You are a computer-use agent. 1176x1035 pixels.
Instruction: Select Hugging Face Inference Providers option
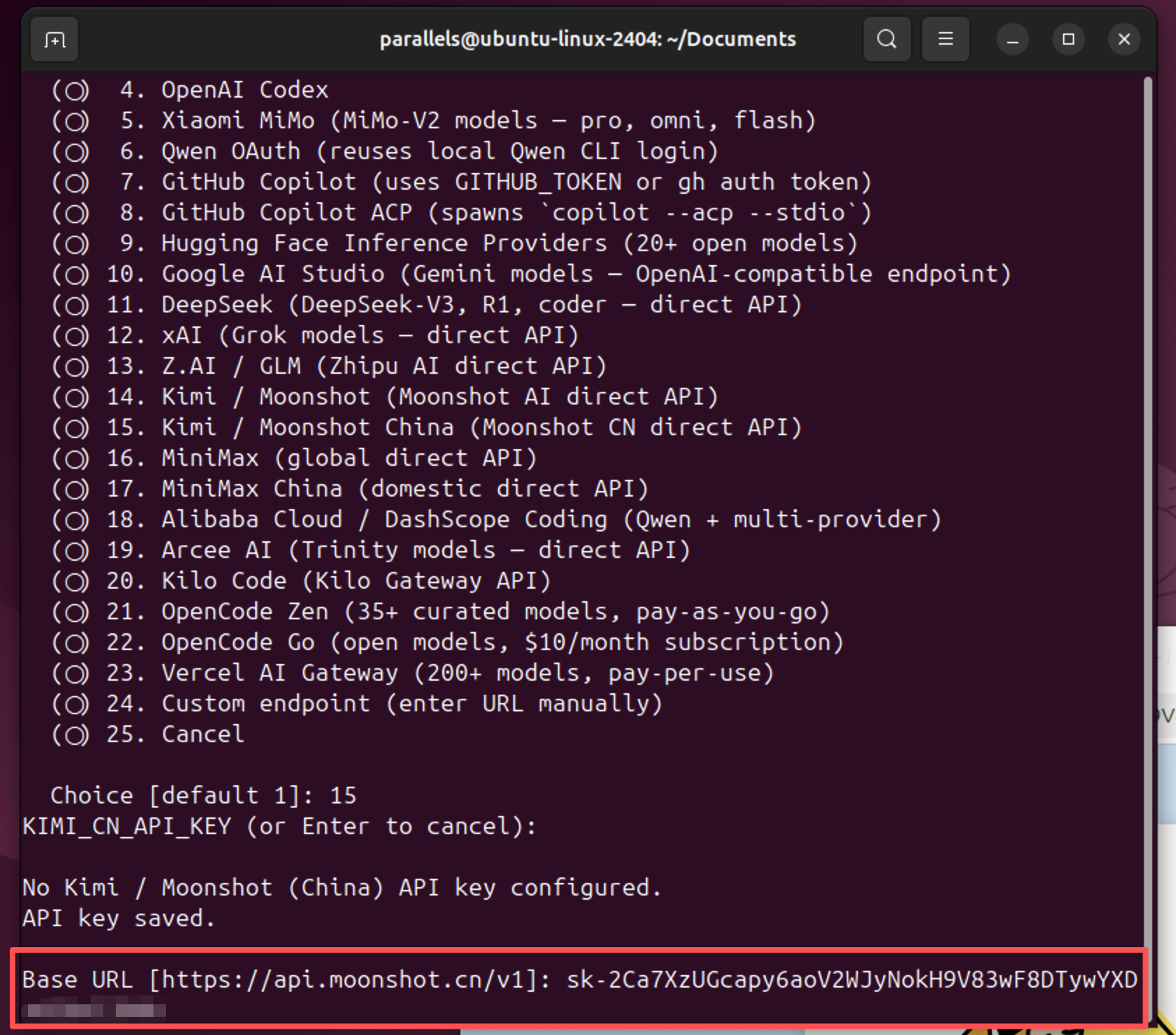pos(71,244)
